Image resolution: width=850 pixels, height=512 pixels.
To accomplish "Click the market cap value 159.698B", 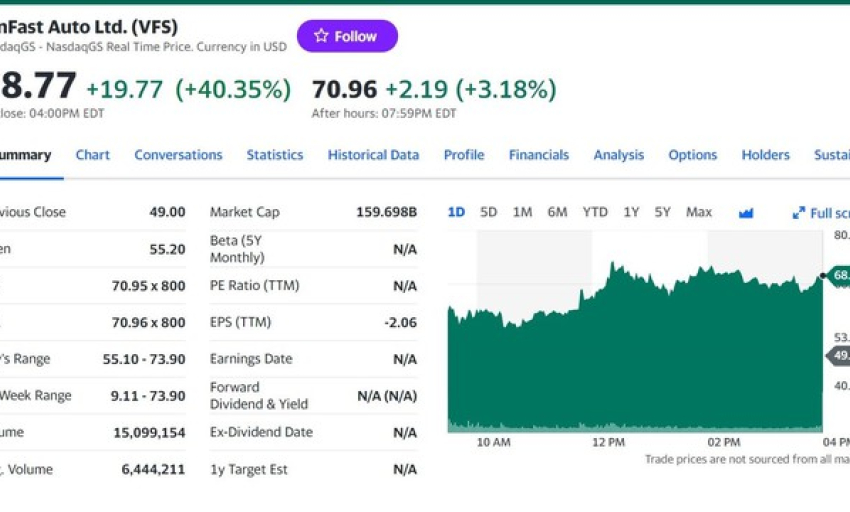I will click(387, 212).
